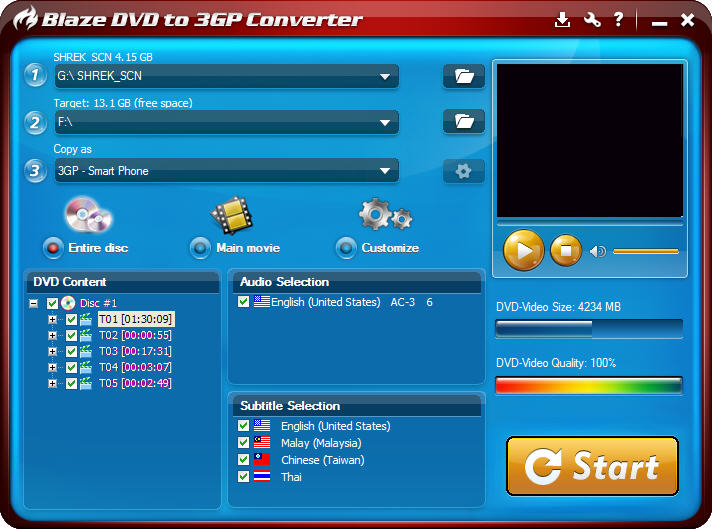Stop preview playback
The image size is (712, 529).
(x=566, y=250)
